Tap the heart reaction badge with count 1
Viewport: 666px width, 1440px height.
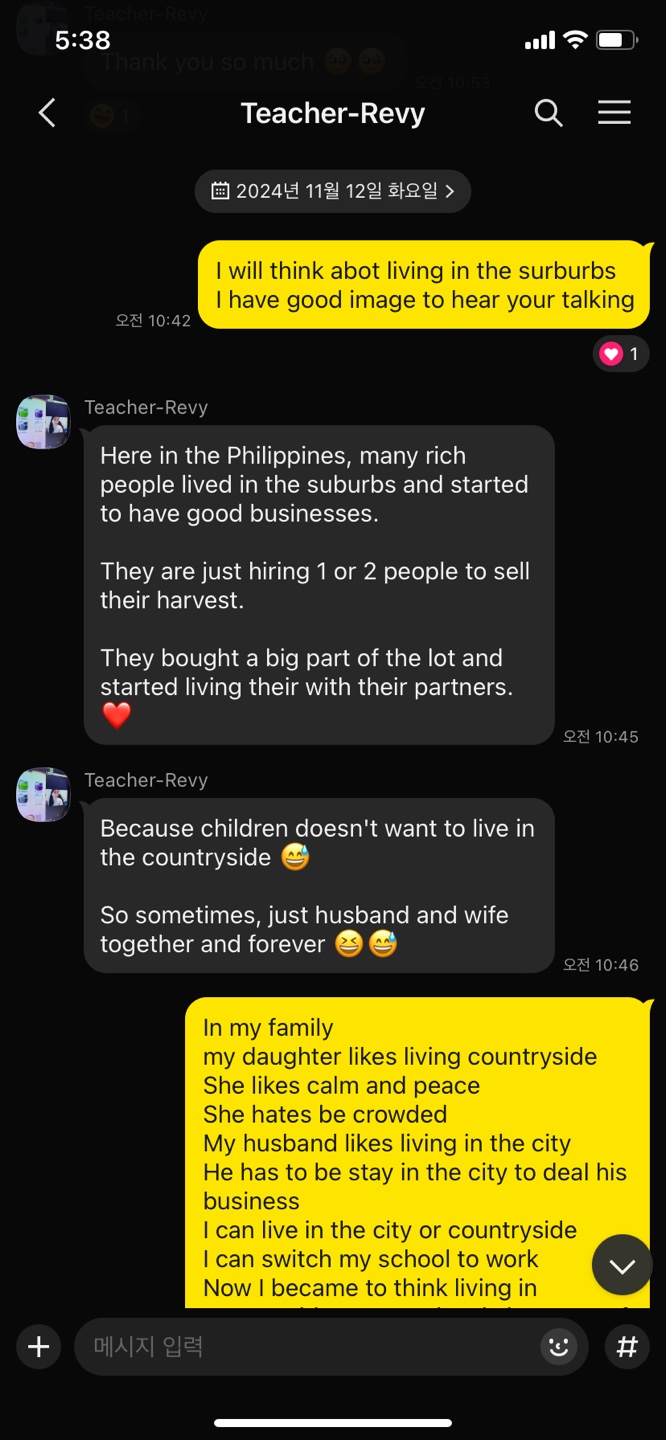[621, 353]
